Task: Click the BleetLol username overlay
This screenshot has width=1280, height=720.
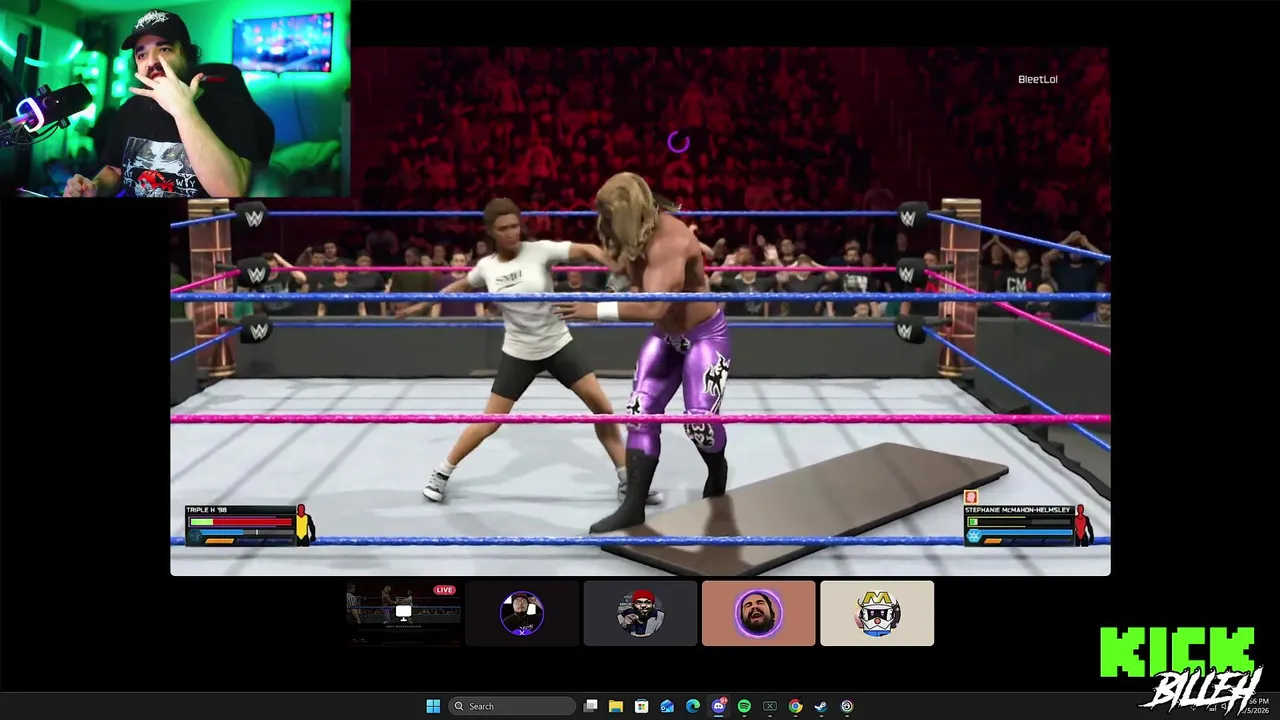Action: tap(1038, 79)
